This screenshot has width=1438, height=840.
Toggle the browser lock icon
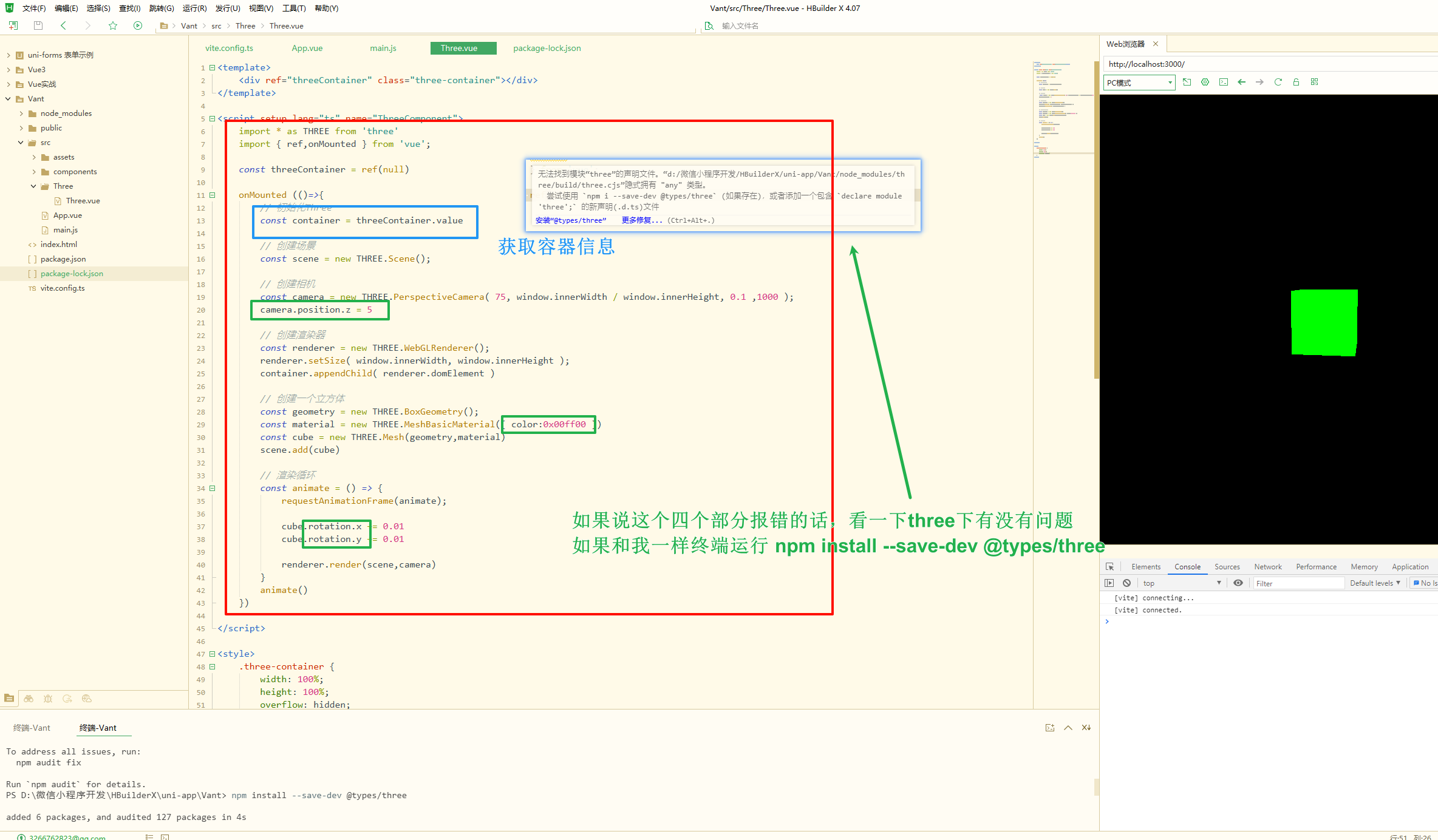click(x=1296, y=82)
